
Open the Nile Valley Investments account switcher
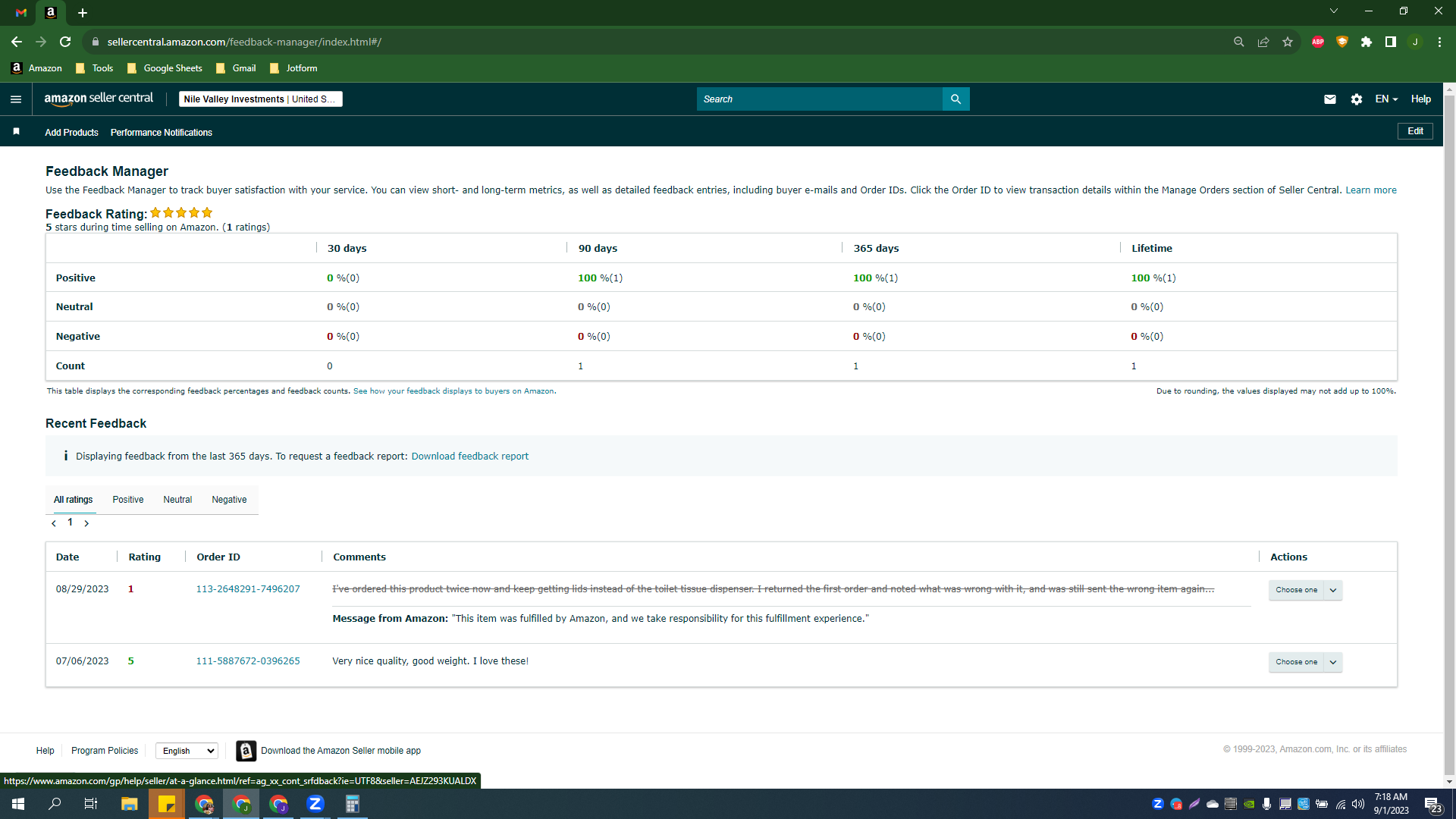pos(260,99)
